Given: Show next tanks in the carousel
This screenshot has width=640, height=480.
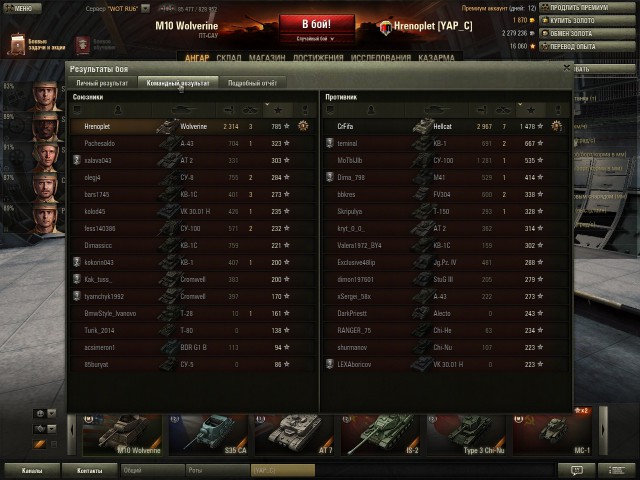Looking at the screenshot, I should pos(603,430).
